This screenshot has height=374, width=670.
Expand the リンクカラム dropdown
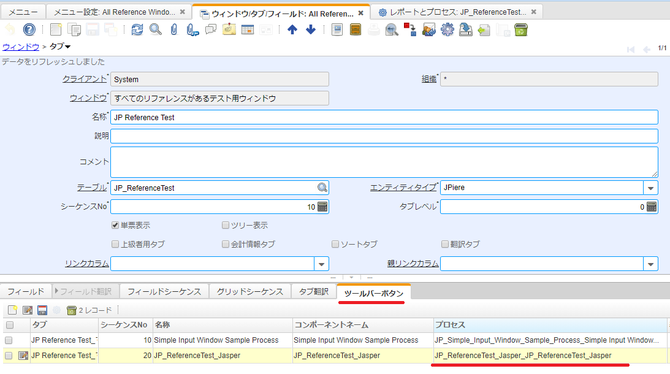click(321, 264)
